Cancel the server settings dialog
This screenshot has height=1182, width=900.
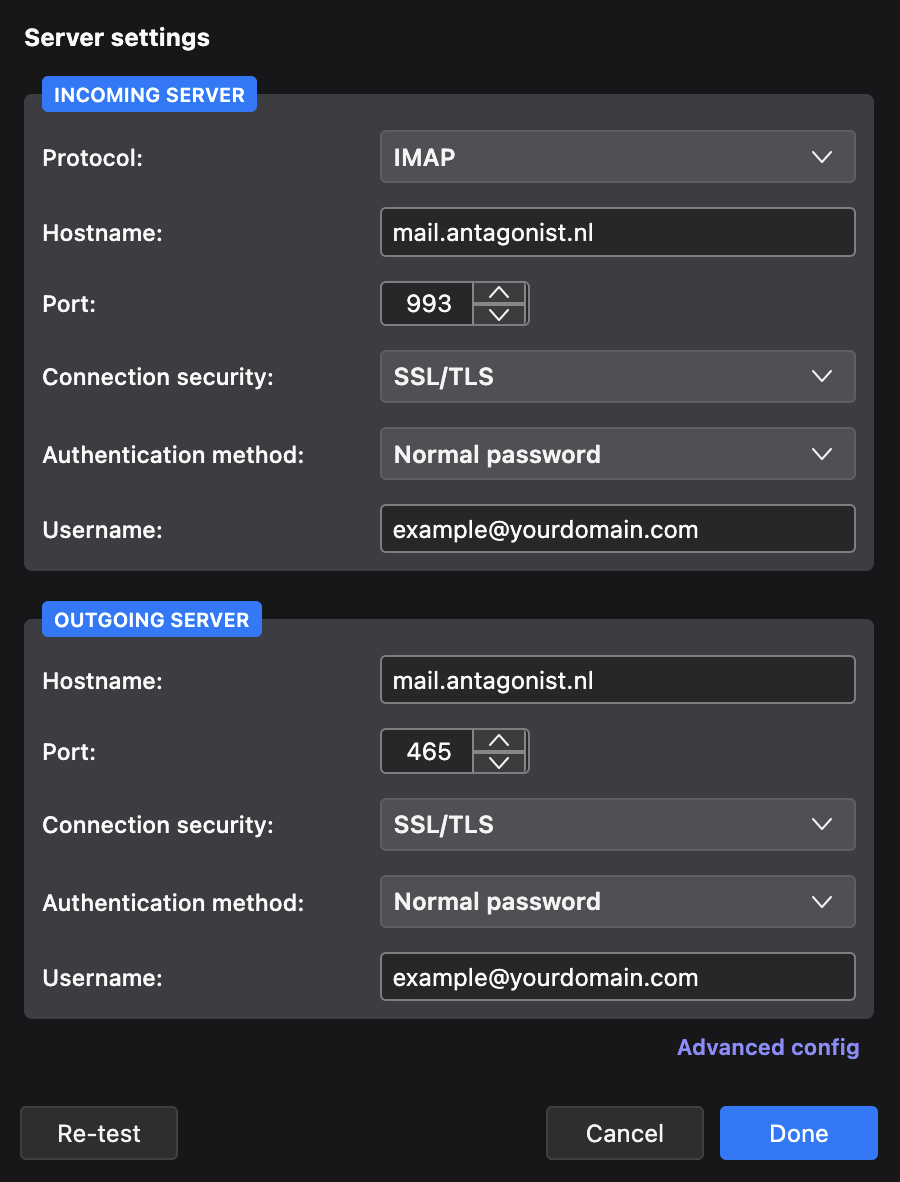click(x=624, y=1133)
